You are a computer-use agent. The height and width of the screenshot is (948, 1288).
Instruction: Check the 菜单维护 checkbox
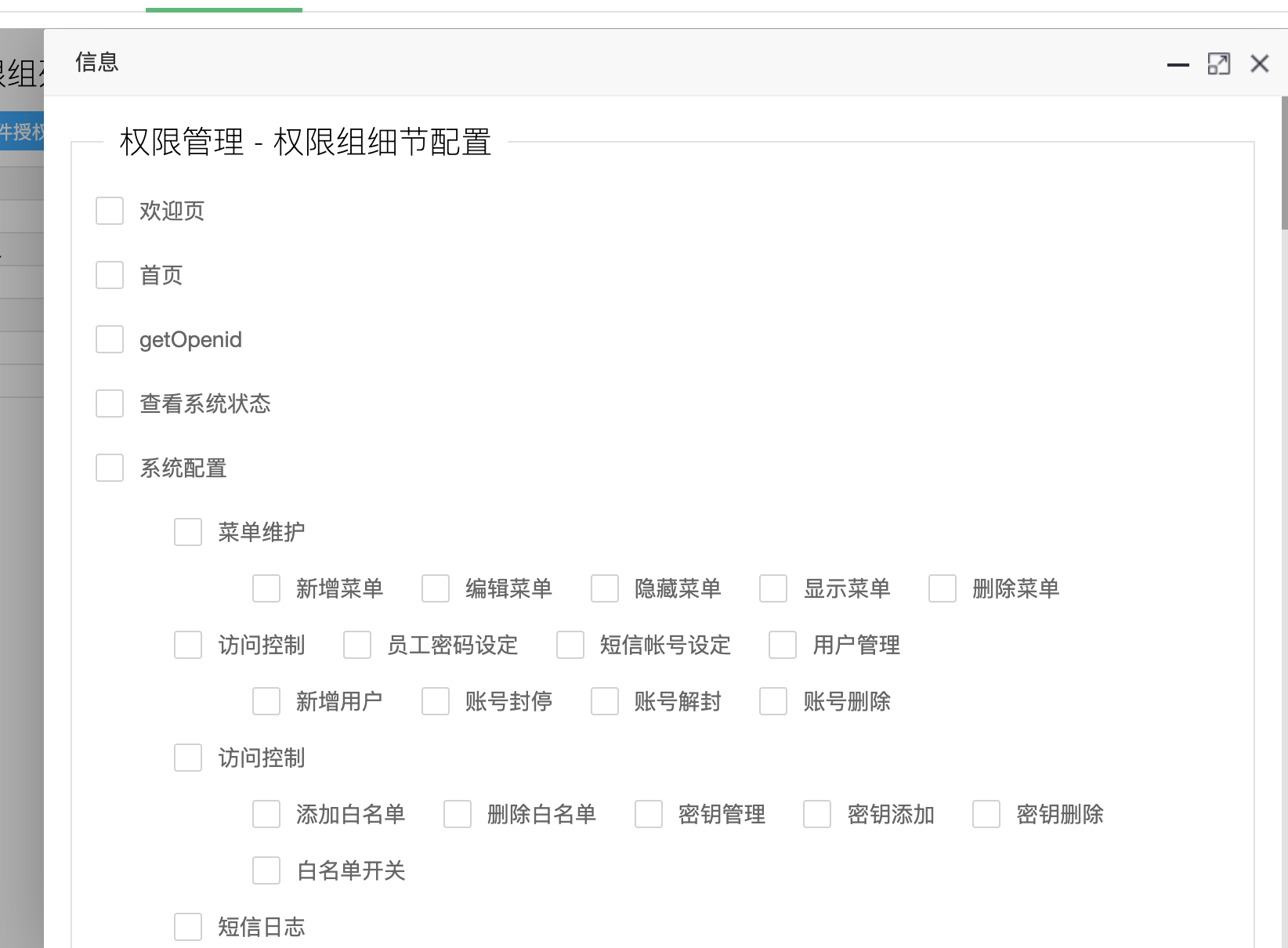(x=188, y=532)
